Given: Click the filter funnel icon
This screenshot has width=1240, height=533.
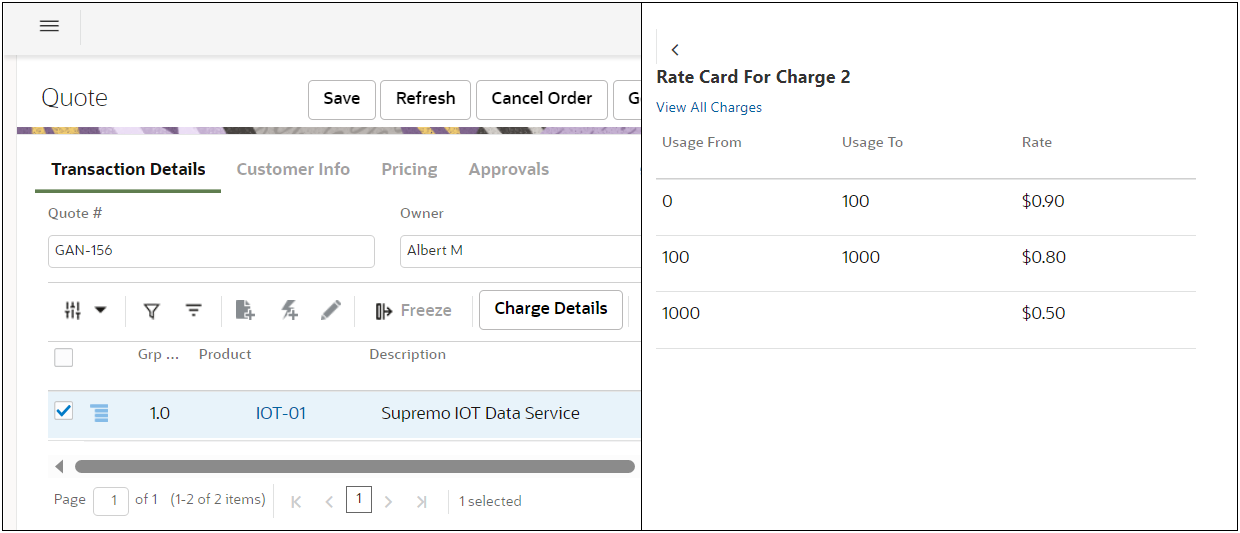Looking at the screenshot, I should coord(151,311).
